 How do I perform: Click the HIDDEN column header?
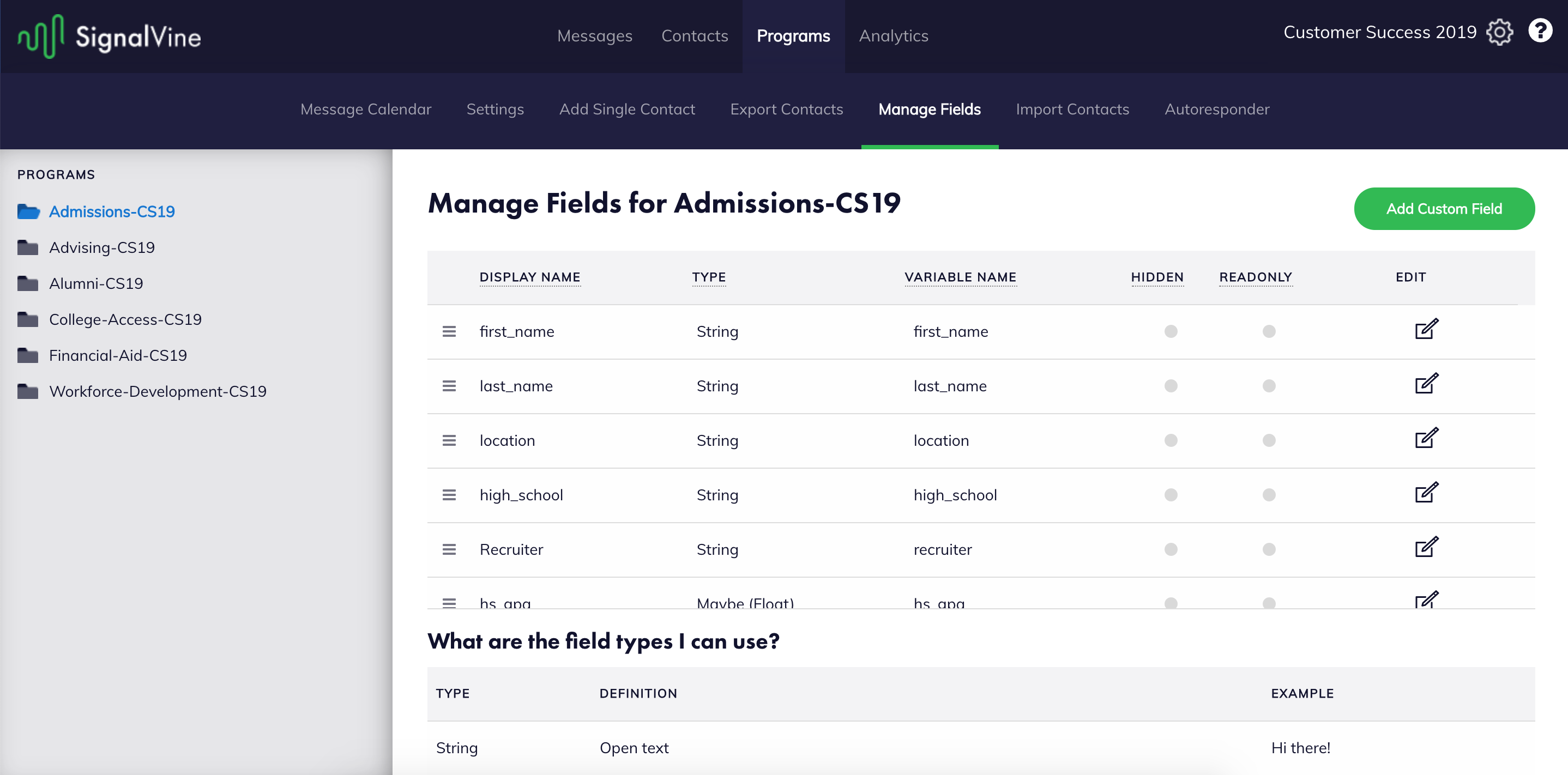coord(1157,277)
